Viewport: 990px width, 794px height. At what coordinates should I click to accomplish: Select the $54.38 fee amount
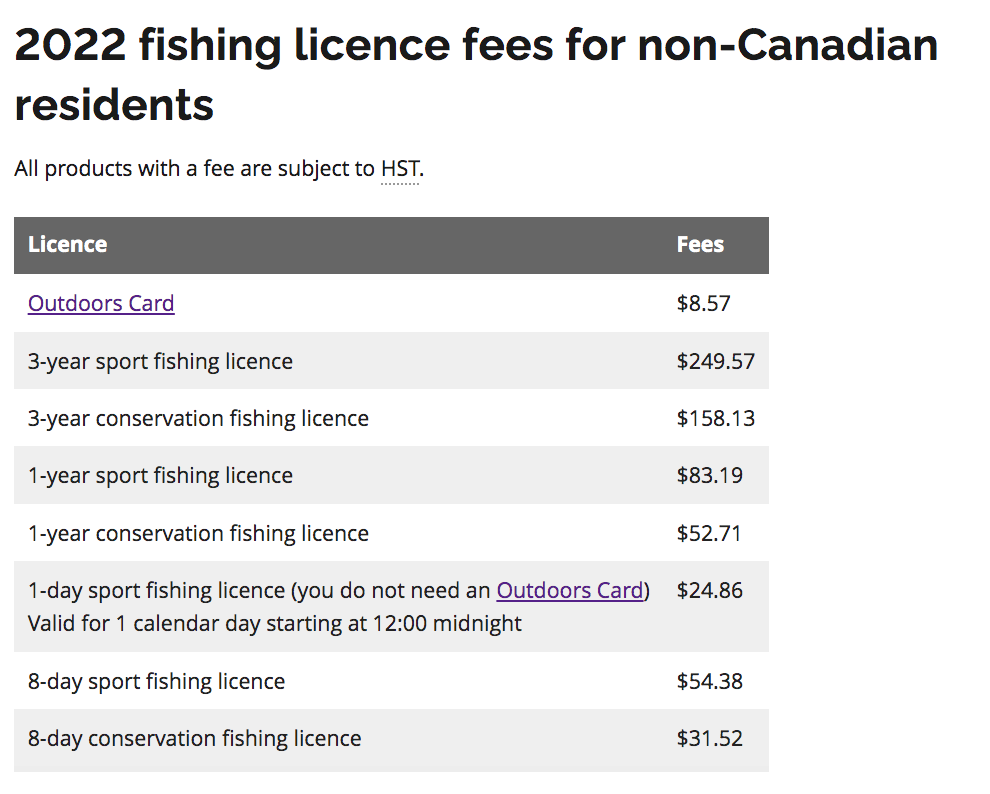point(709,681)
